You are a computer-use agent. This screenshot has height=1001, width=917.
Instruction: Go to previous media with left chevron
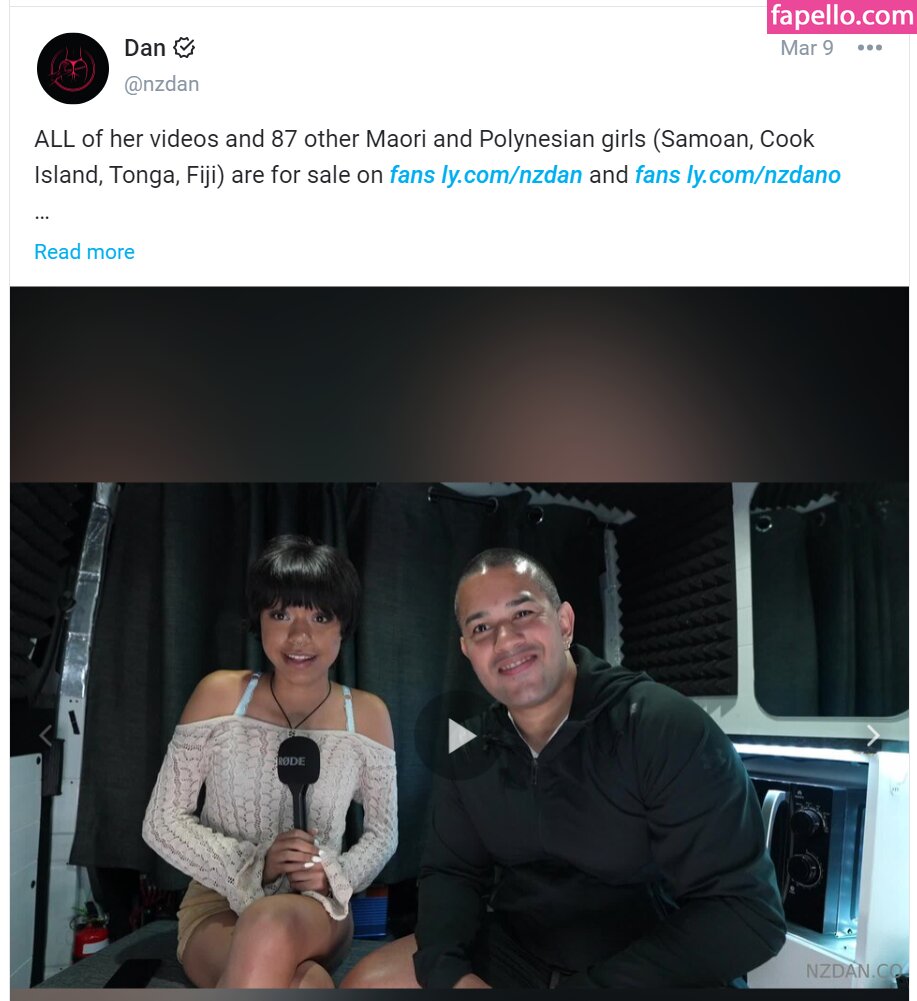click(45, 736)
